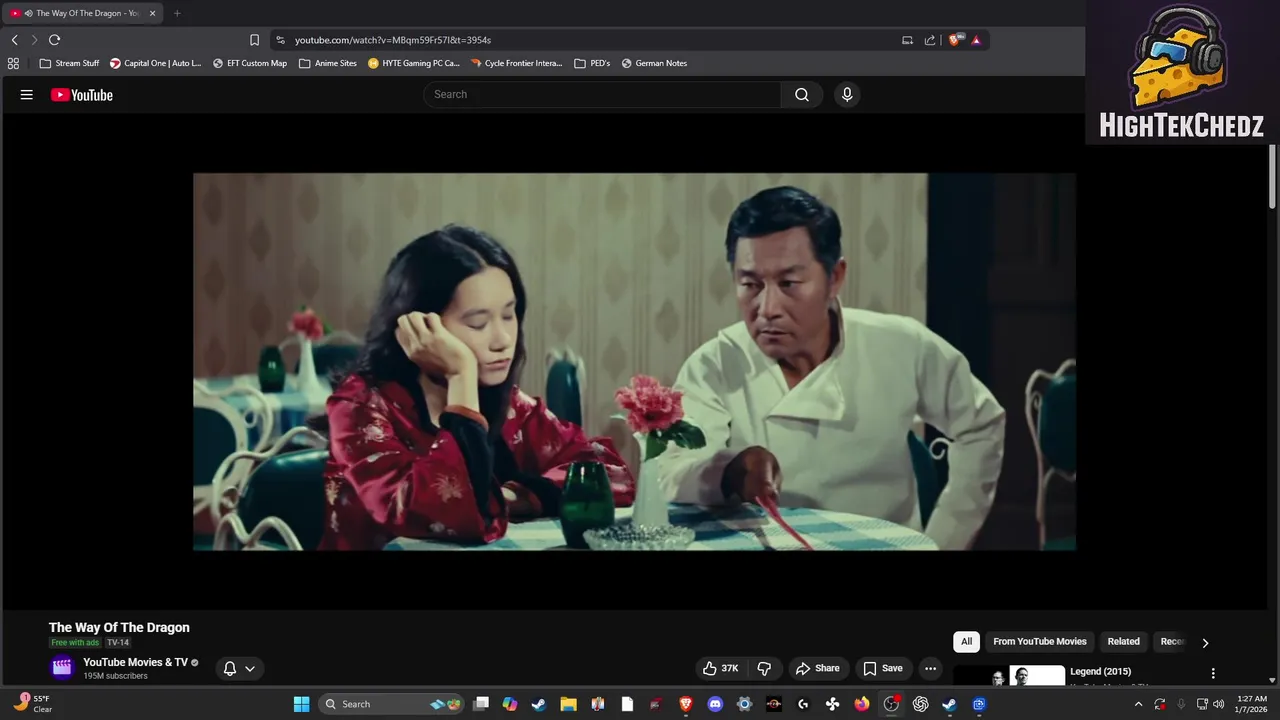Click the search magnifier button
Screen dimensions: 1280x720
pos(802,94)
